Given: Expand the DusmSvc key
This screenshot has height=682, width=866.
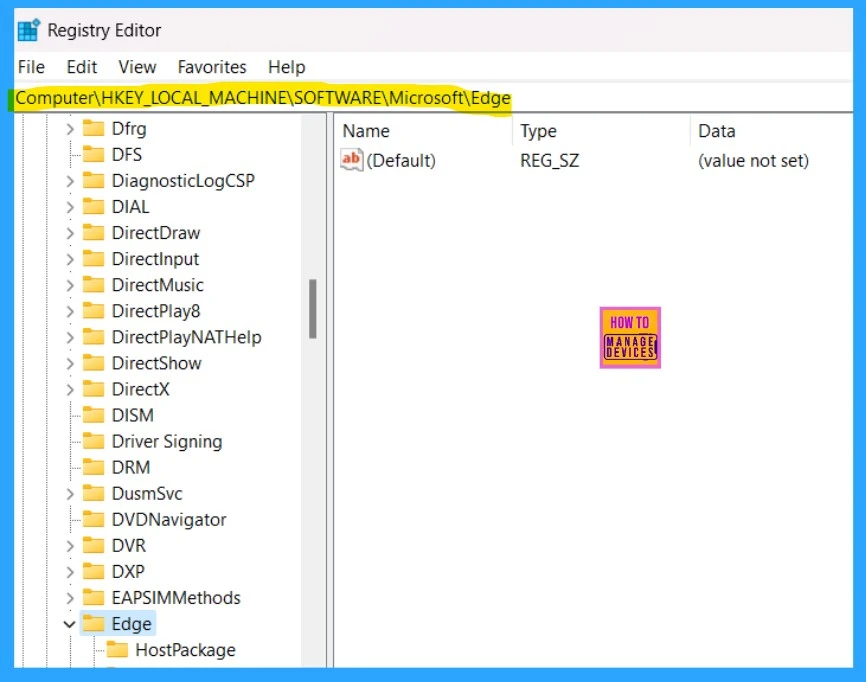Looking at the screenshot, I should 70,494.
